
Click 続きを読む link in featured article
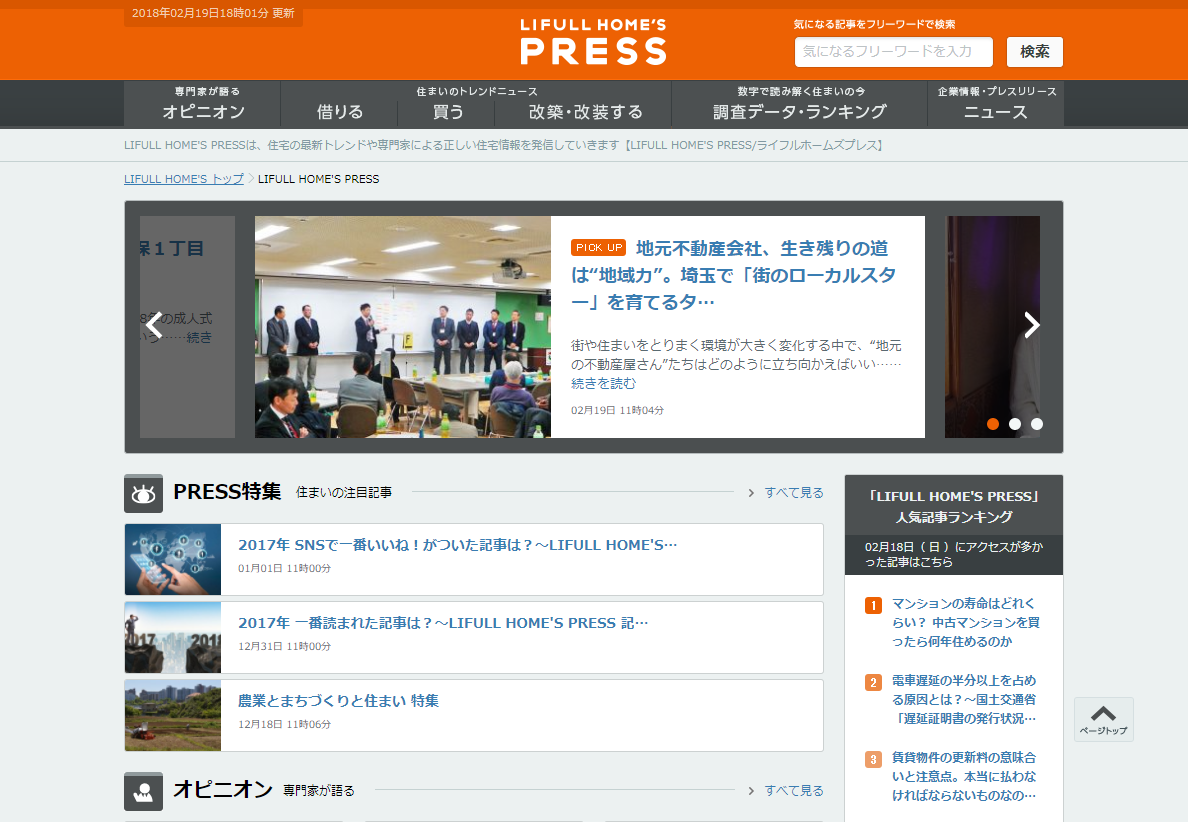point(603,383)
